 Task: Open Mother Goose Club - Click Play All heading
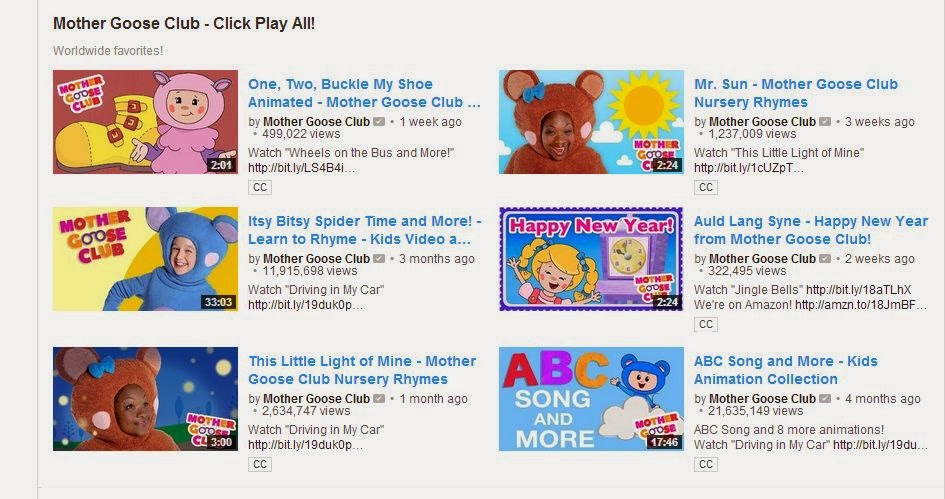[x=184, y=24]
